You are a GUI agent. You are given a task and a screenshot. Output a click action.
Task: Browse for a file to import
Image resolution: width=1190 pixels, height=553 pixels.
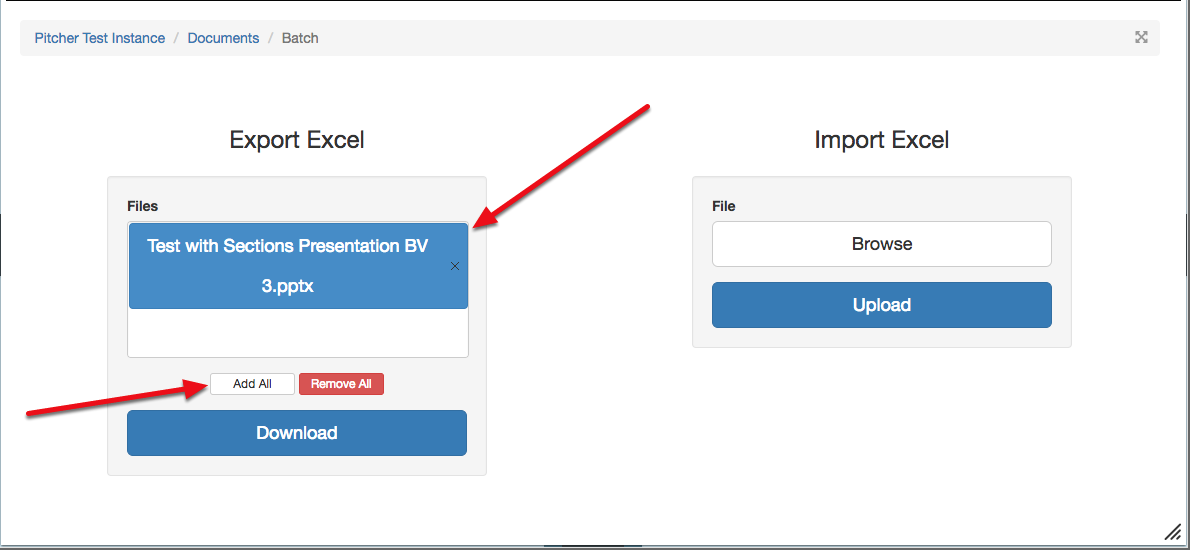click(x=881, y=244)
